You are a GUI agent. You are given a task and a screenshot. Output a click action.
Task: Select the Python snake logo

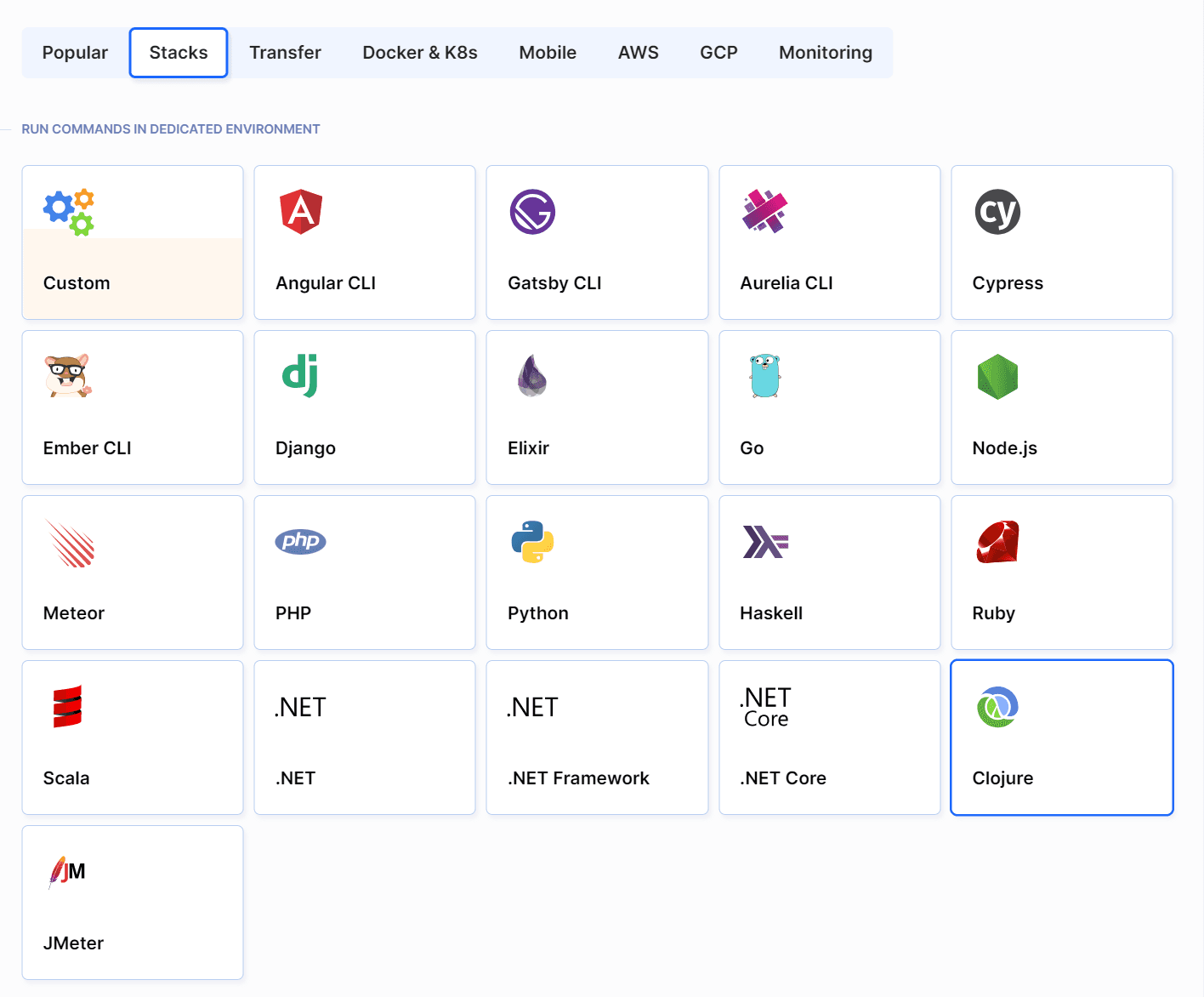coord(532,542)
